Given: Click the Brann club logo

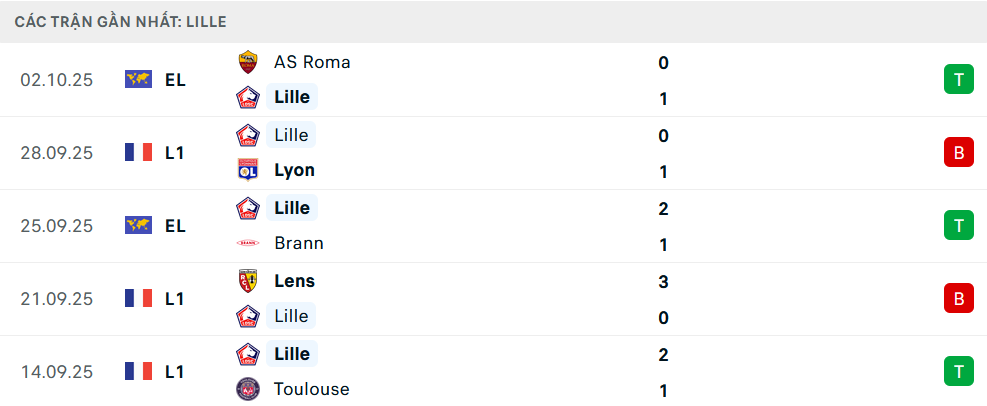Looking at the screenshot, I should 247,243.
